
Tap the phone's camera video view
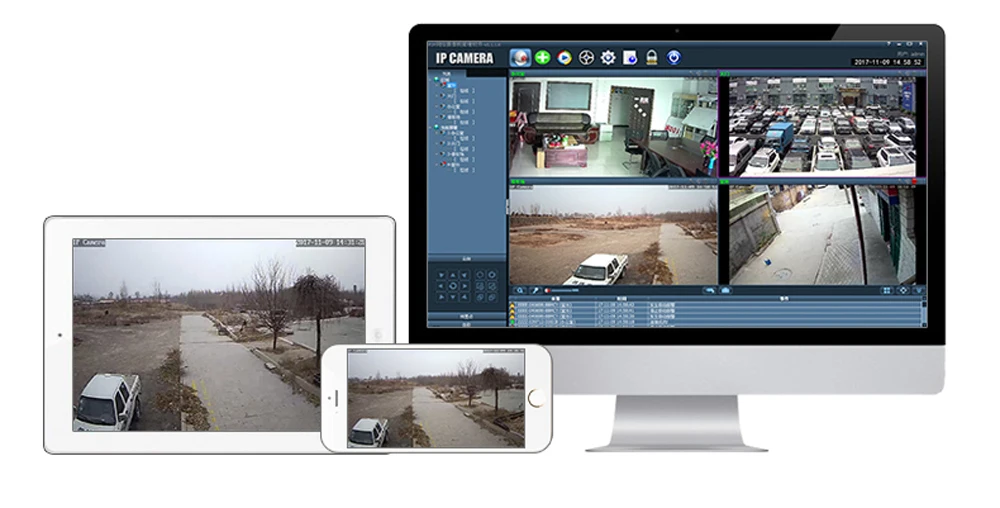(436, 398)
